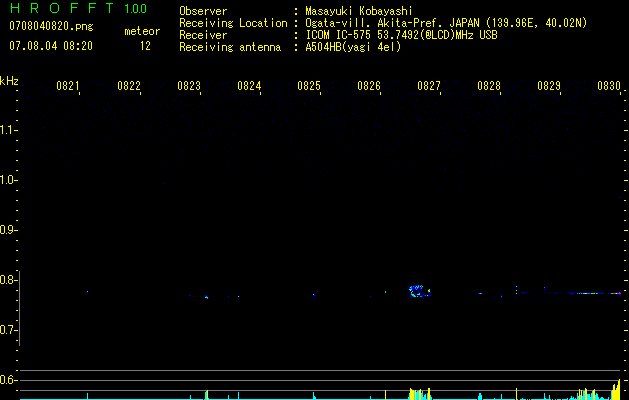
Task: Click the 0.7 frequency axis label
Action: [8, 330]
